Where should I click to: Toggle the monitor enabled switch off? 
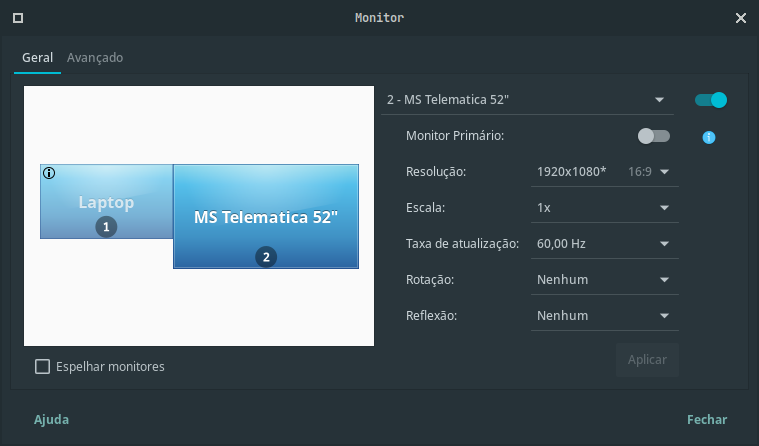pyautogui.click(x=711, y=100)
